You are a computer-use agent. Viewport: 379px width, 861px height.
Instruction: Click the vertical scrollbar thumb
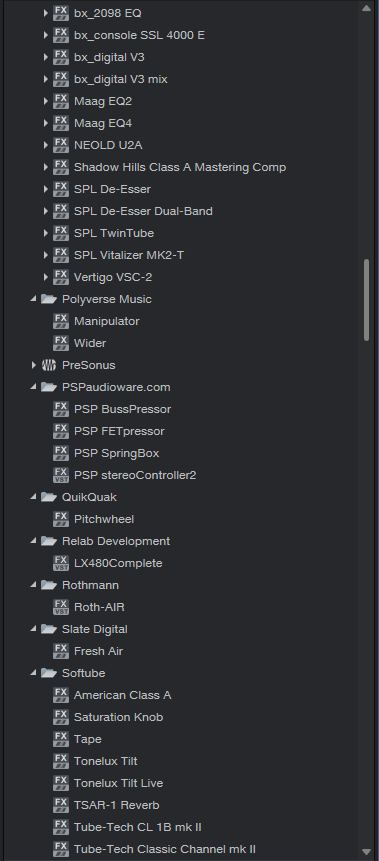coord(367,300)
